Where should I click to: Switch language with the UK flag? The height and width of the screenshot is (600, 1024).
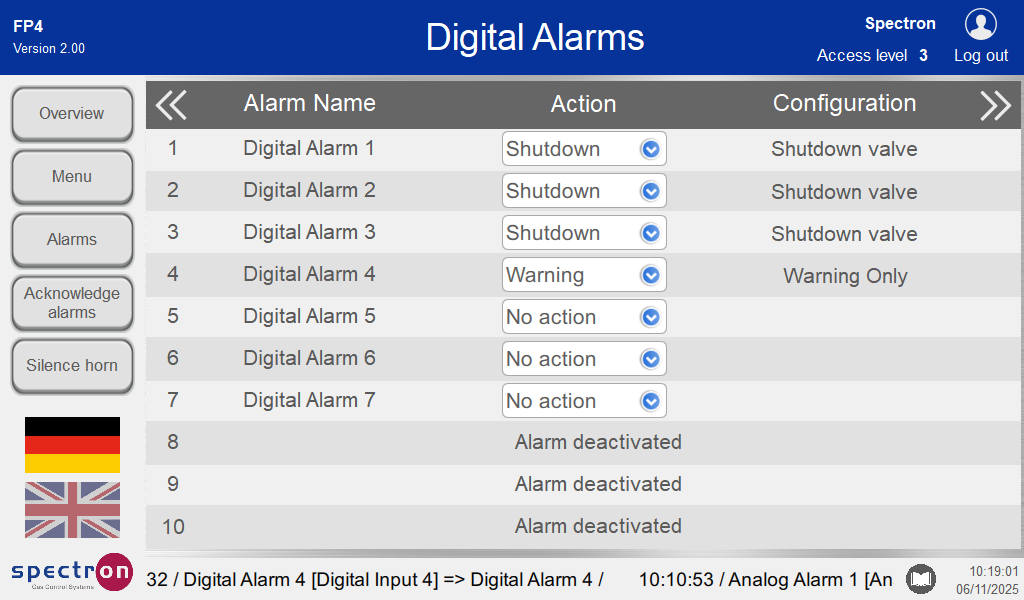72,510
